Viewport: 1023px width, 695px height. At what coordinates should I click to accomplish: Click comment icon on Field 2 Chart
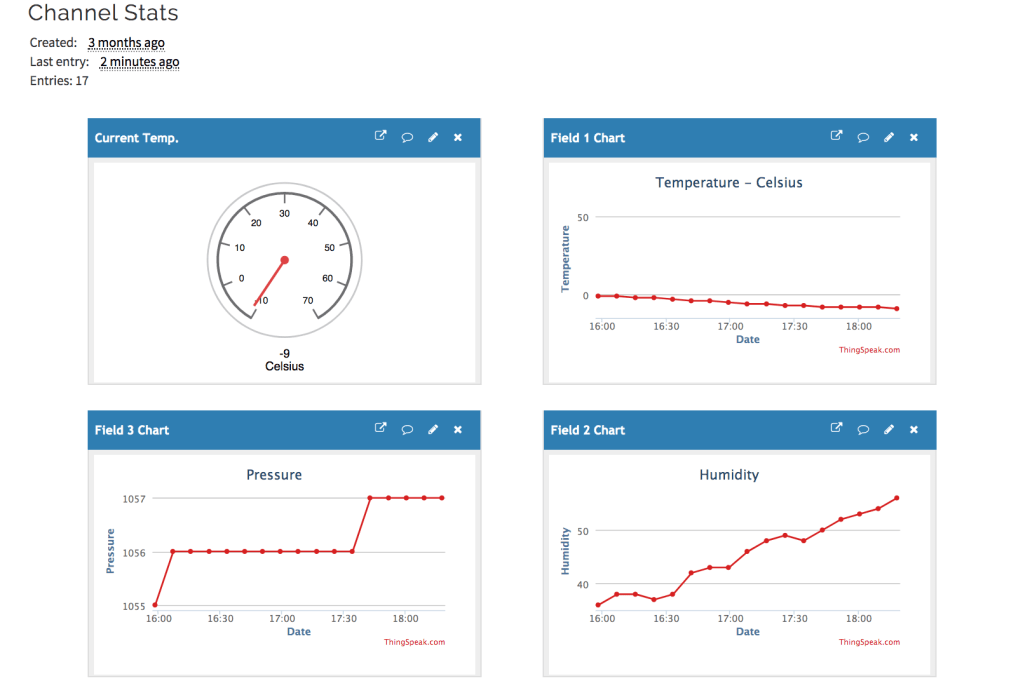coord(863,429)
